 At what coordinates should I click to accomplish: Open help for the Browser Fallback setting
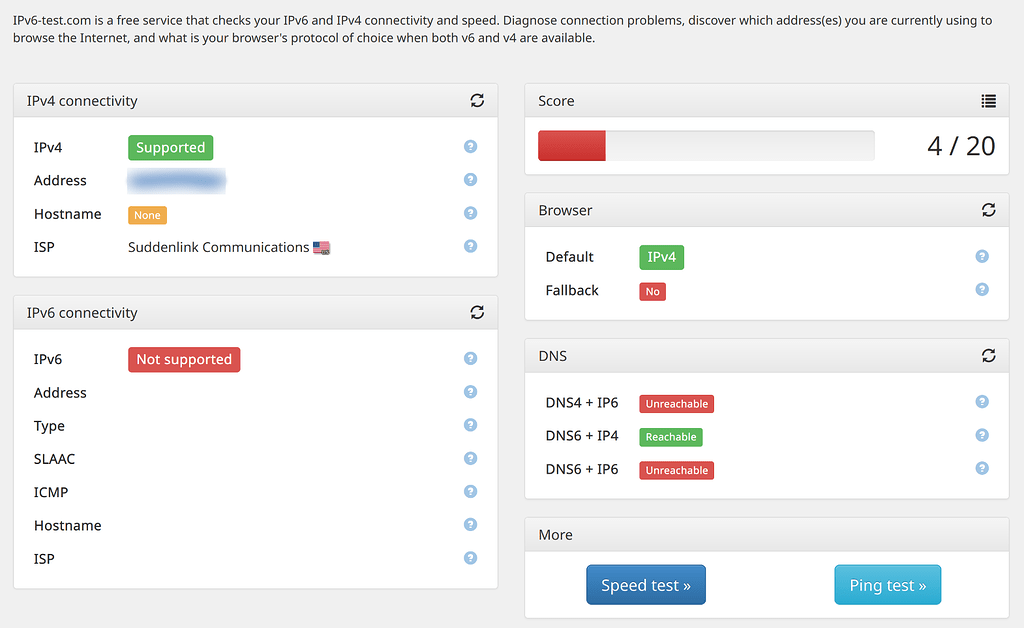point(981,289)
